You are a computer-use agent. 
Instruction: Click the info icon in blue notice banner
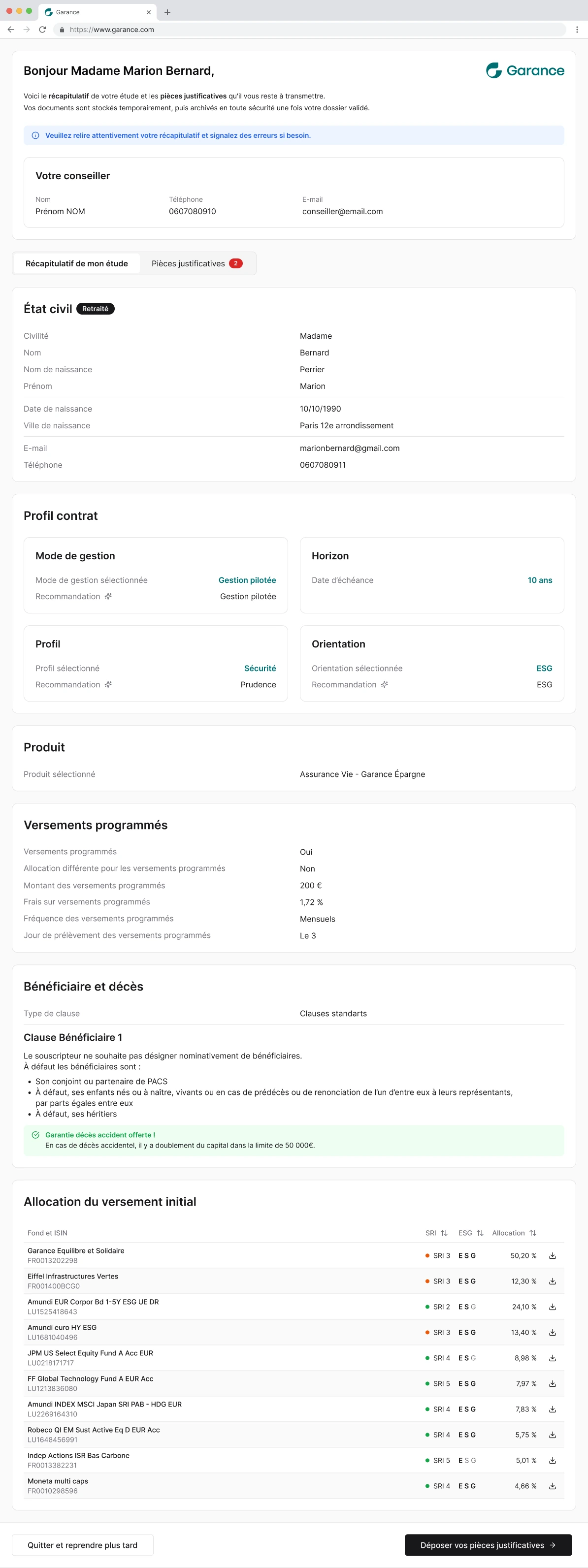click(35, 136)
